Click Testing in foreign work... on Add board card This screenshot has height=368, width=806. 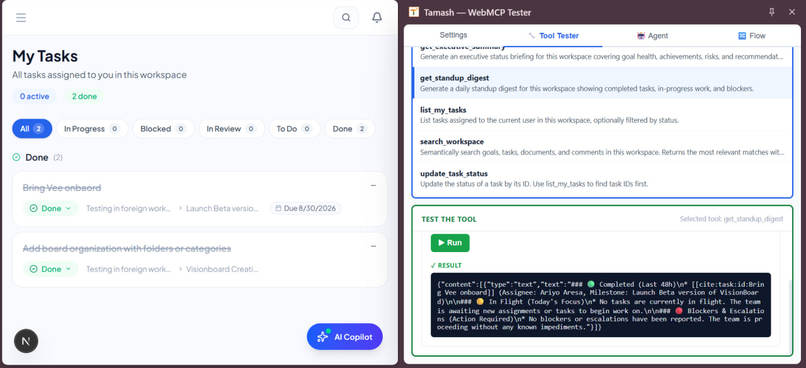click(129, 269)
